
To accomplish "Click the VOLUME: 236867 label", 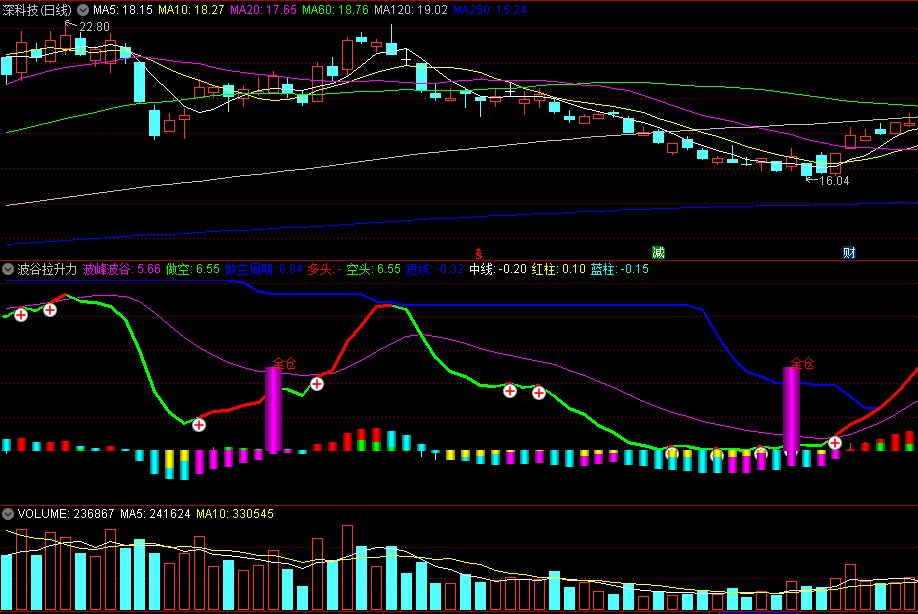I will pos(66,514).
